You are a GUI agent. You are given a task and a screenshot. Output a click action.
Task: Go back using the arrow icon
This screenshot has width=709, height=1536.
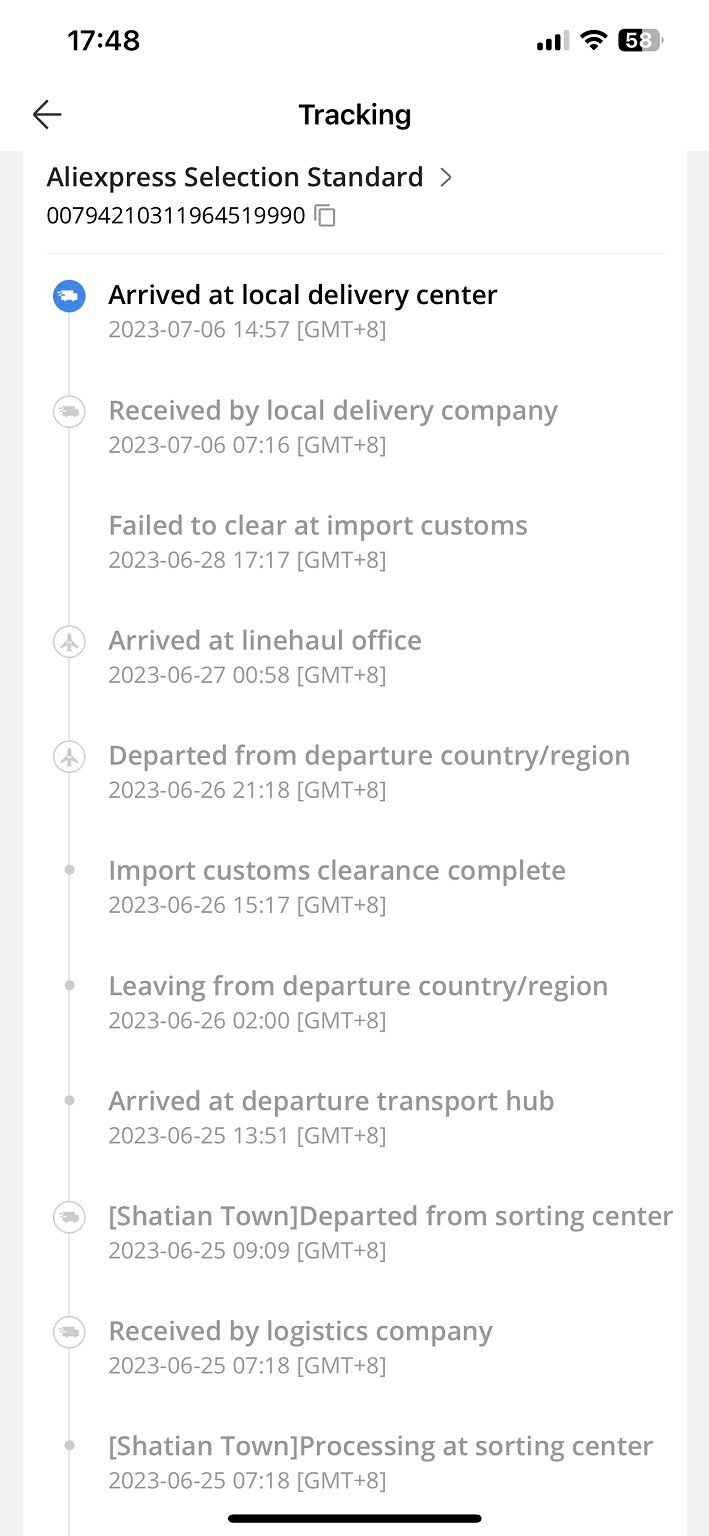tap(47, 115)
